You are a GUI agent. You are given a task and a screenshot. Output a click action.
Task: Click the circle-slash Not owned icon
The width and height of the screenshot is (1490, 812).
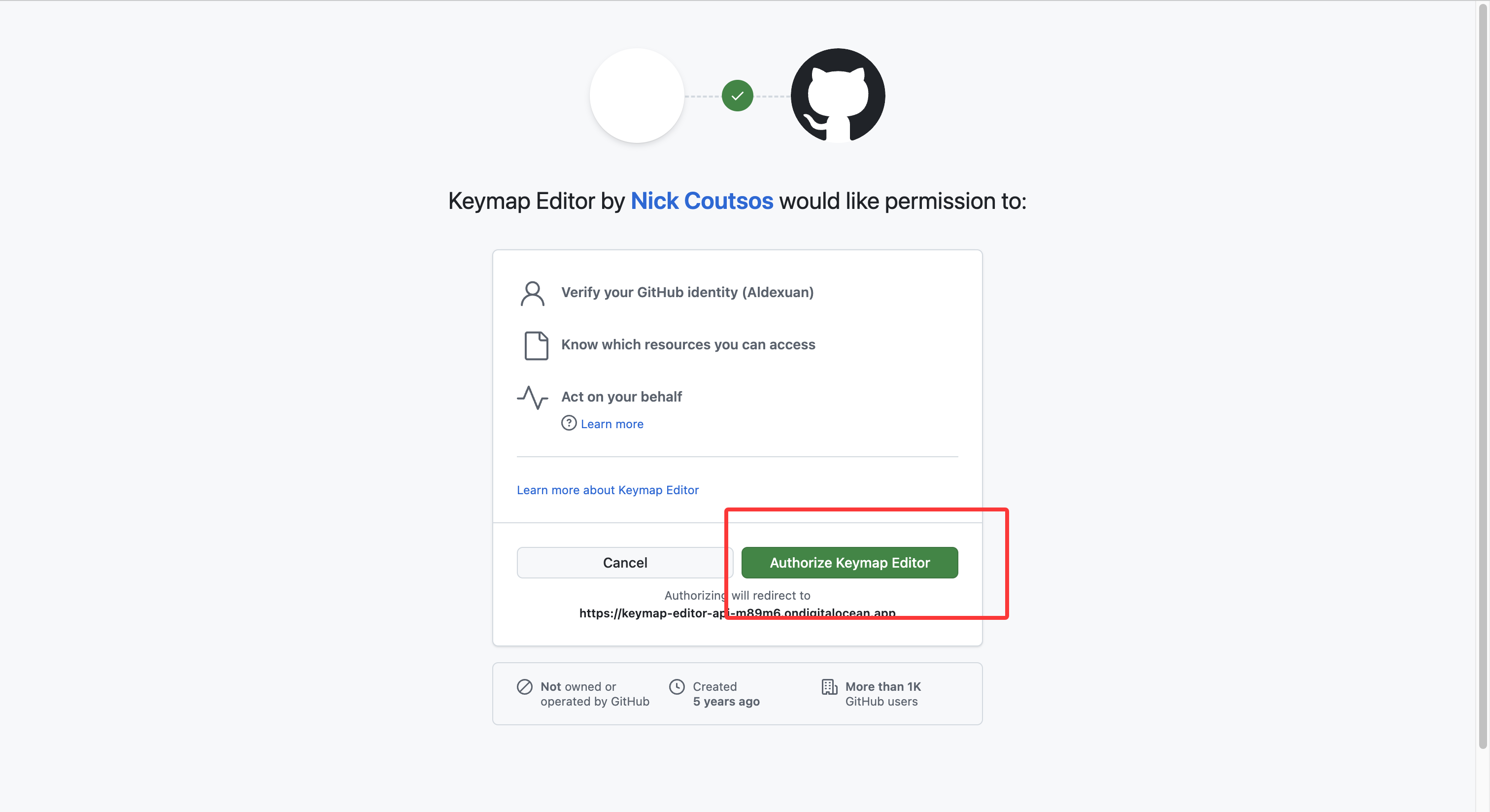[524, 686]
